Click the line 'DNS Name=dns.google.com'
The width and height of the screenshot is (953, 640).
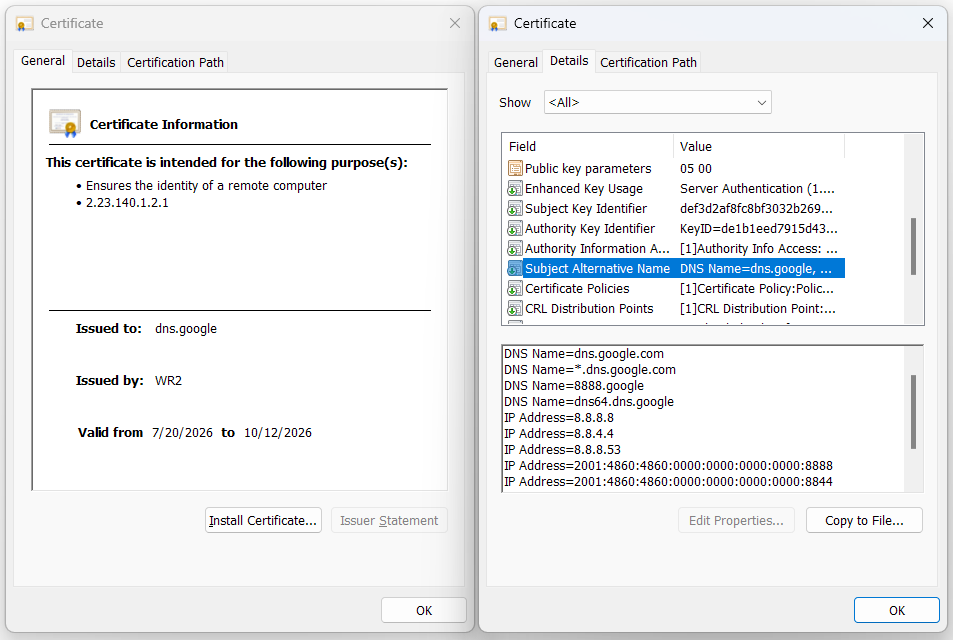point(583,354)
